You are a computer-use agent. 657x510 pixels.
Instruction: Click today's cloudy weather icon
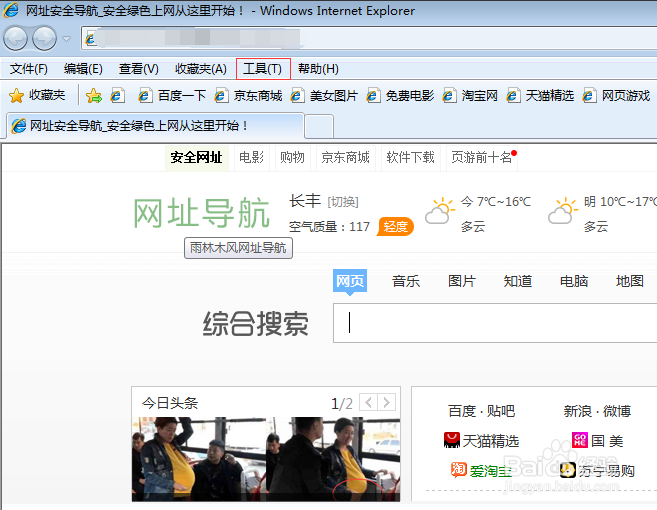(440, 211)
